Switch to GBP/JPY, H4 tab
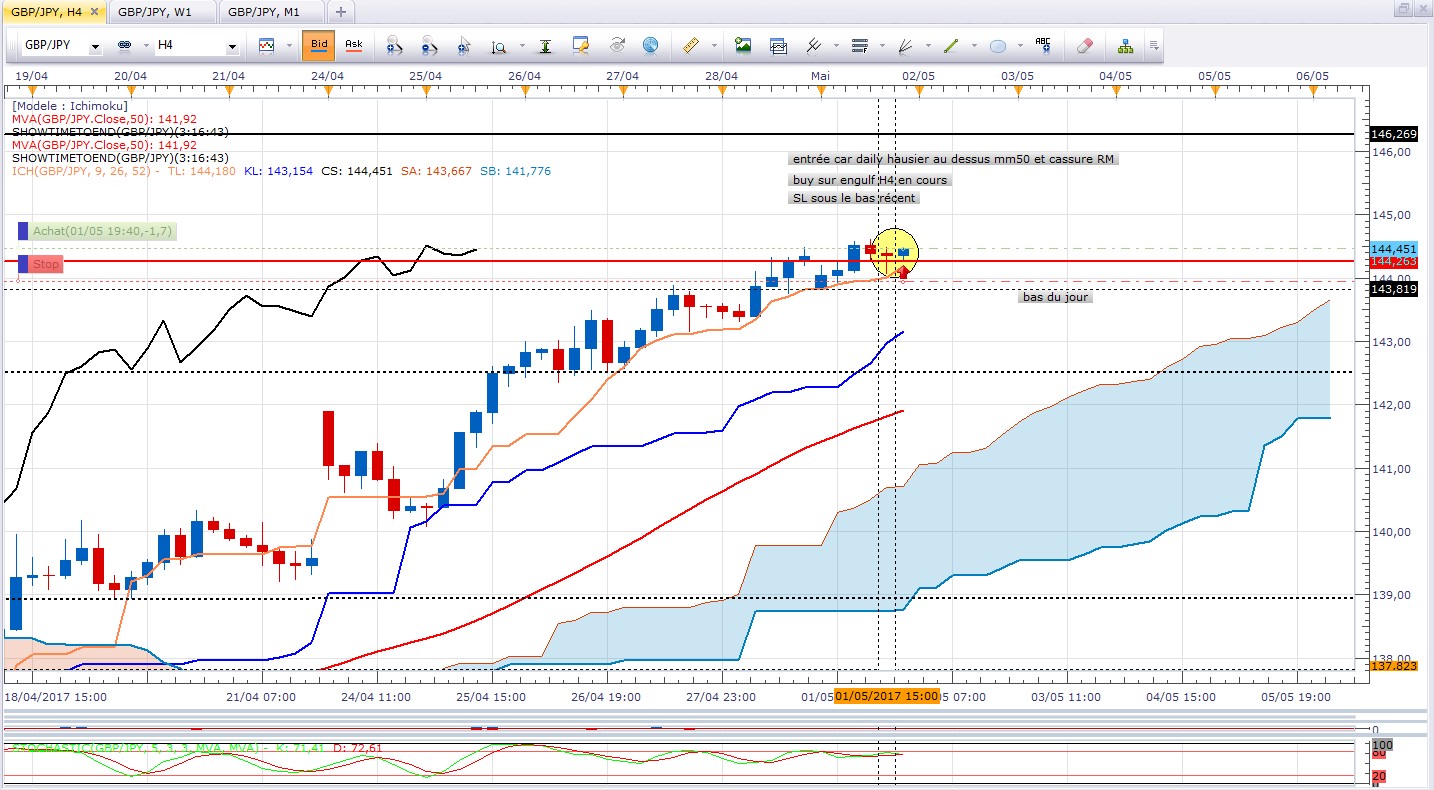Image resolution: width=1434 pixels, height=790 pixels. 46,12
